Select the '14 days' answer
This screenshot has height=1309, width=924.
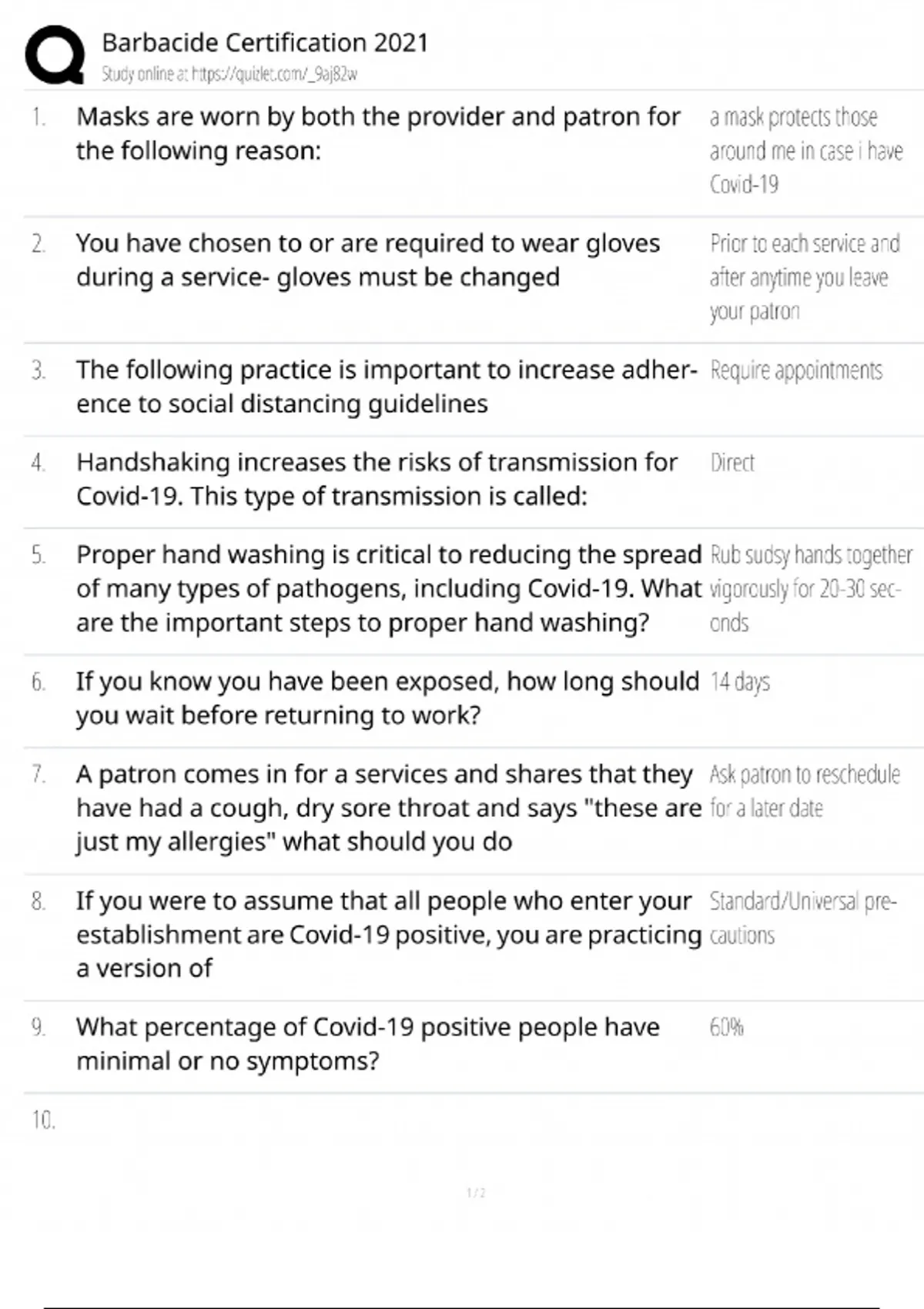[739, 682]
